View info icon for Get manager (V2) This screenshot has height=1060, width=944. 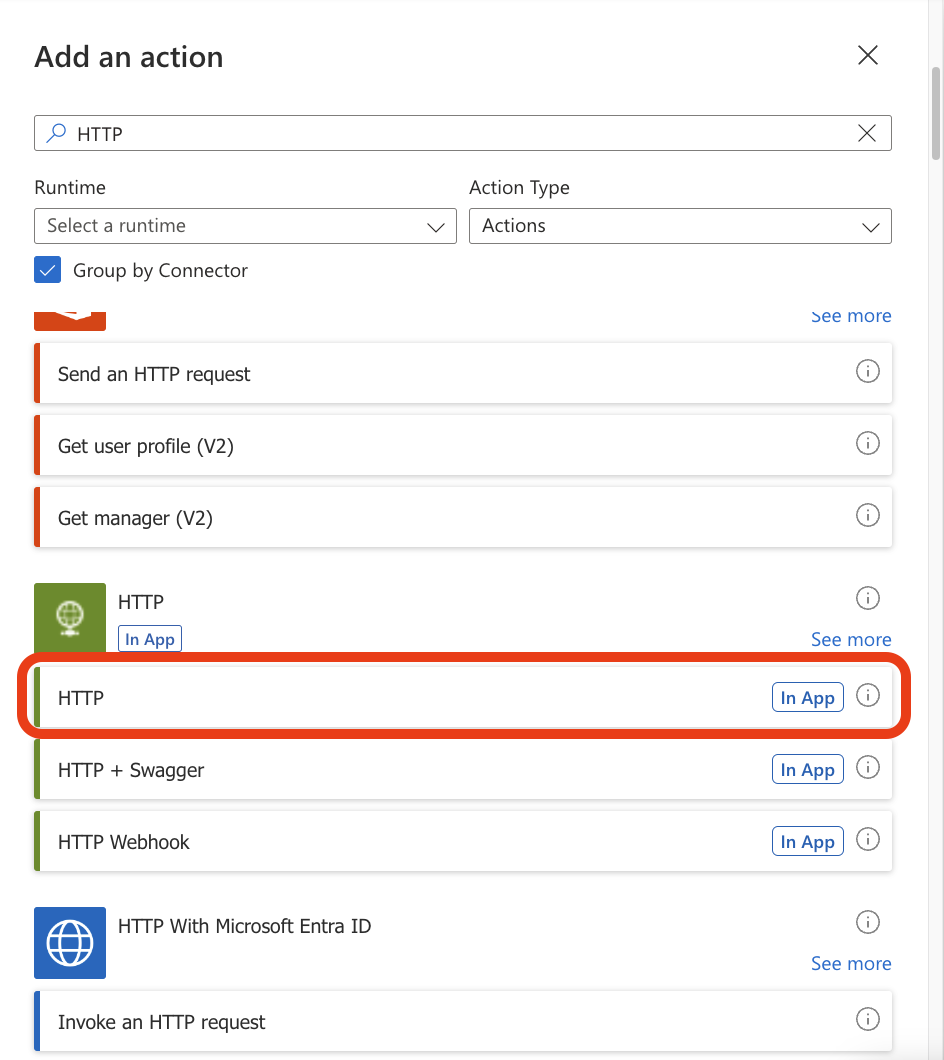(x=867, y=515)
